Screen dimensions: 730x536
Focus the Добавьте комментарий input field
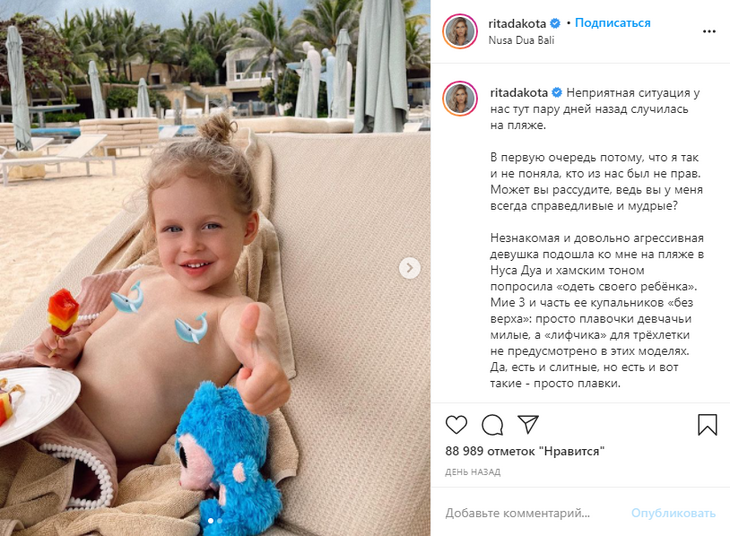(x=533, y=513)
